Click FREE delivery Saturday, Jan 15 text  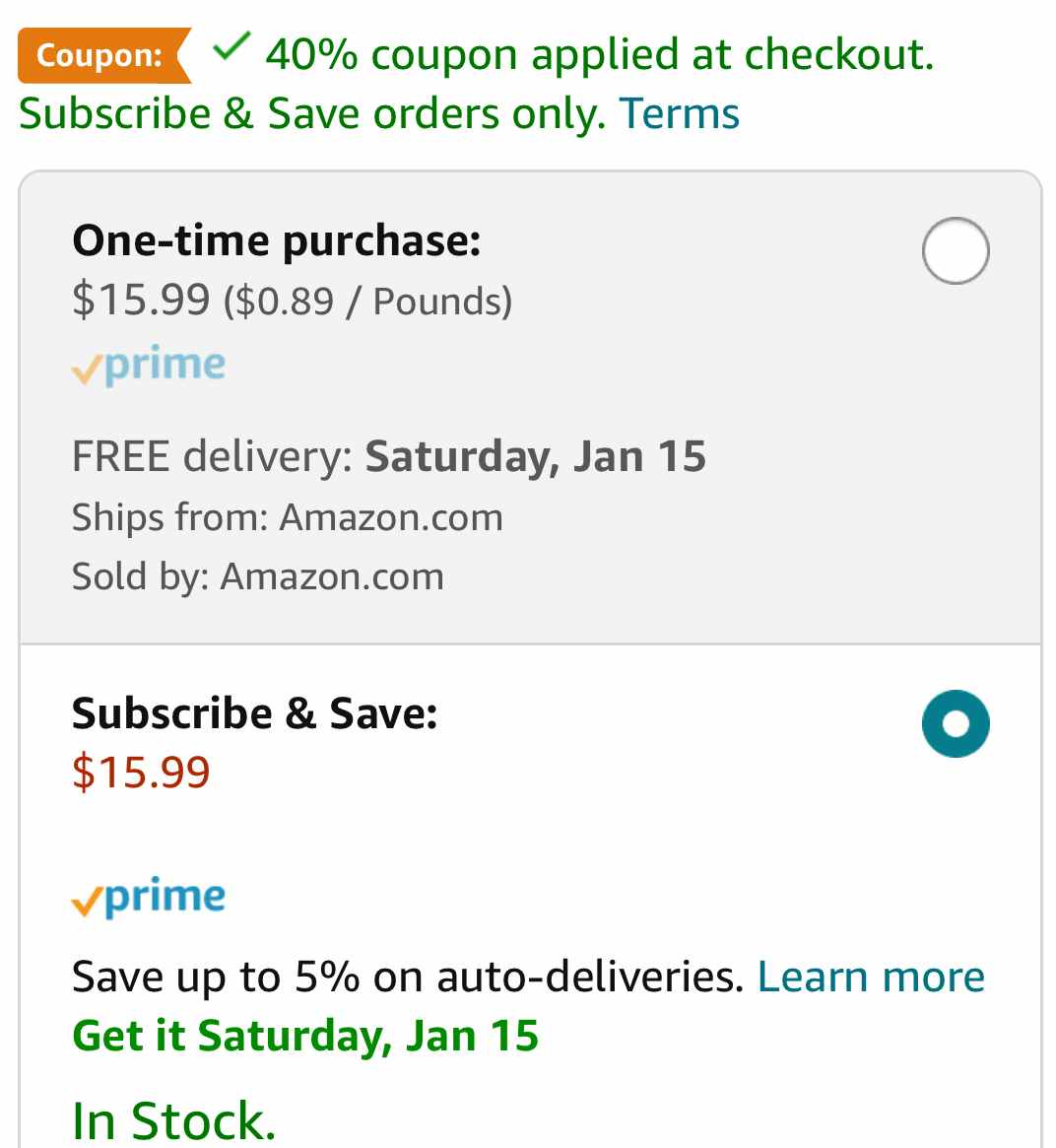pyautogui.click(x=388, y=456)
